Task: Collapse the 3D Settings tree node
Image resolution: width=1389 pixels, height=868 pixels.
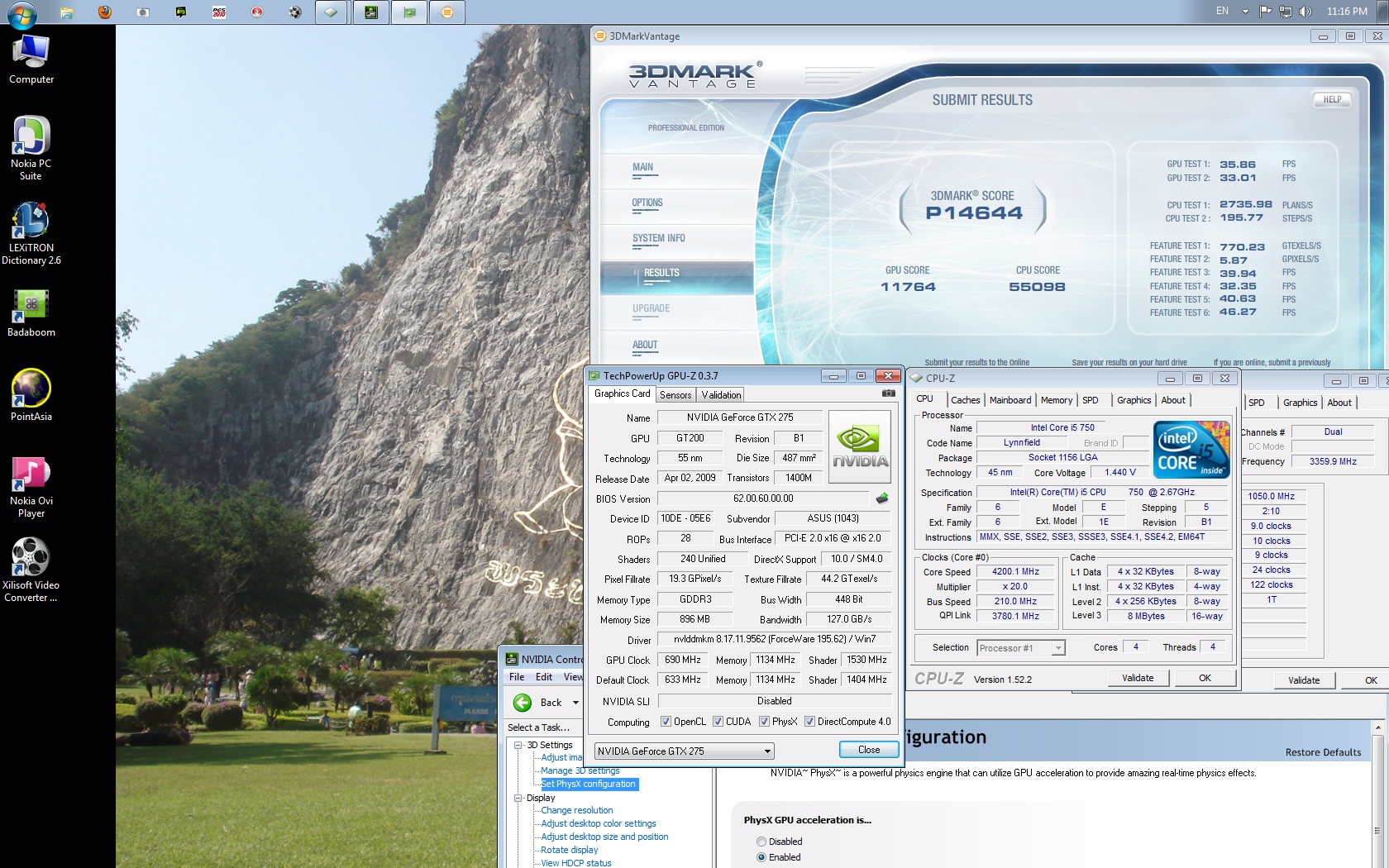Action: 518,745
